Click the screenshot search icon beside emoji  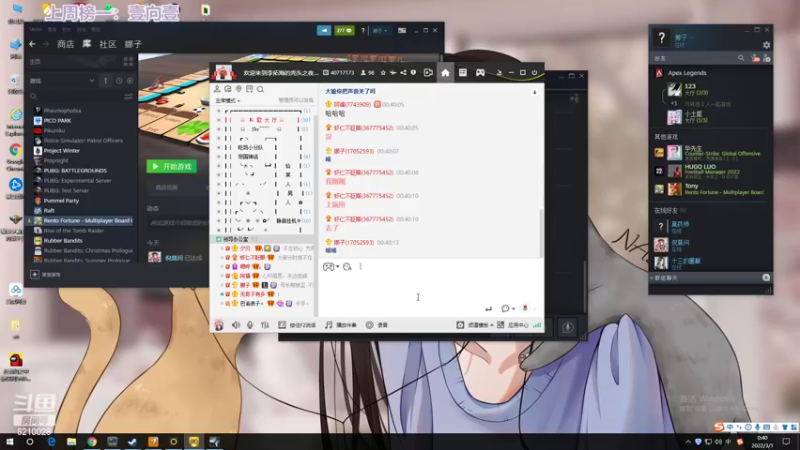pyautogui.click(x=347, y=267)
